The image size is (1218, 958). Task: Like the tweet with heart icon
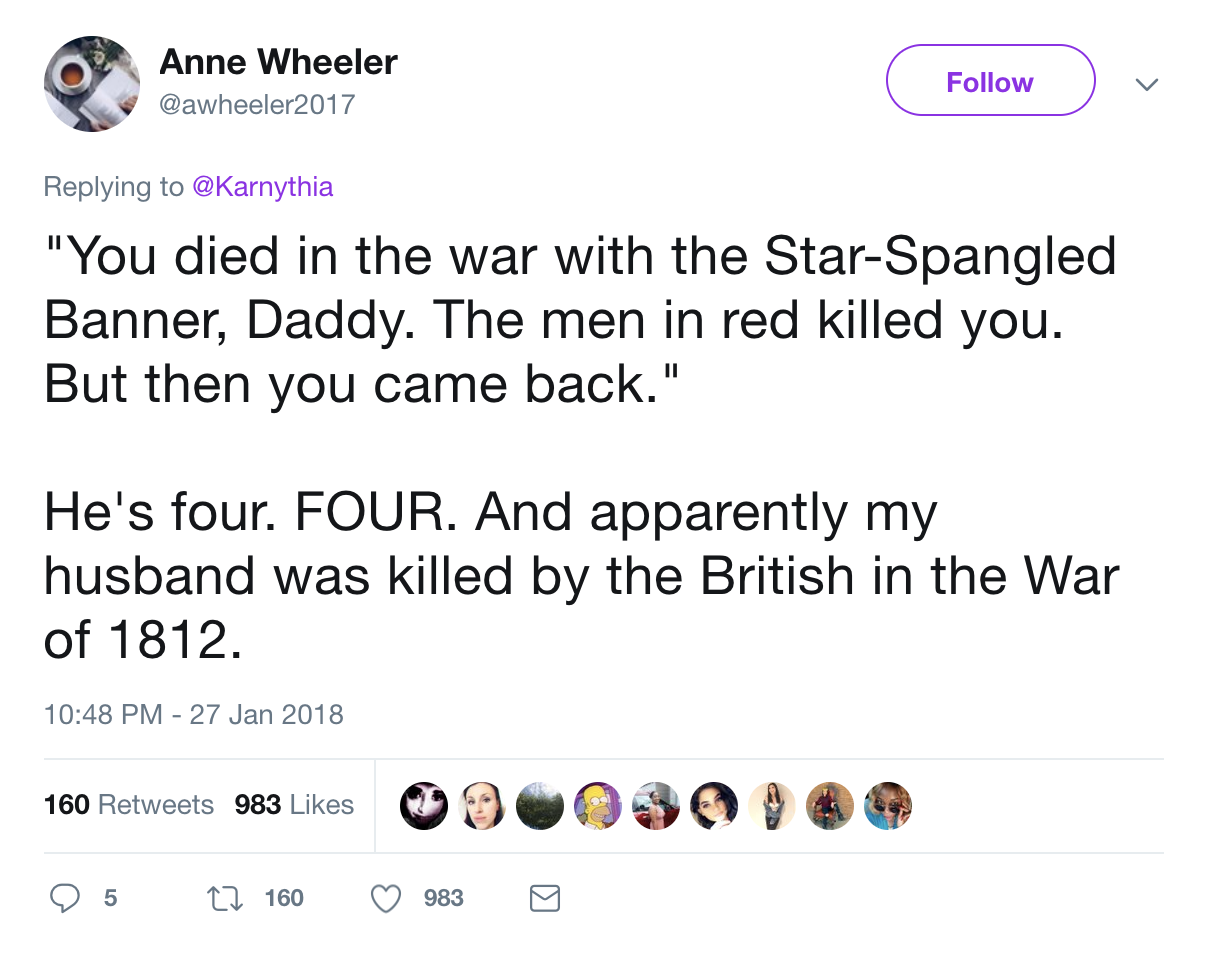pos(386,898)
